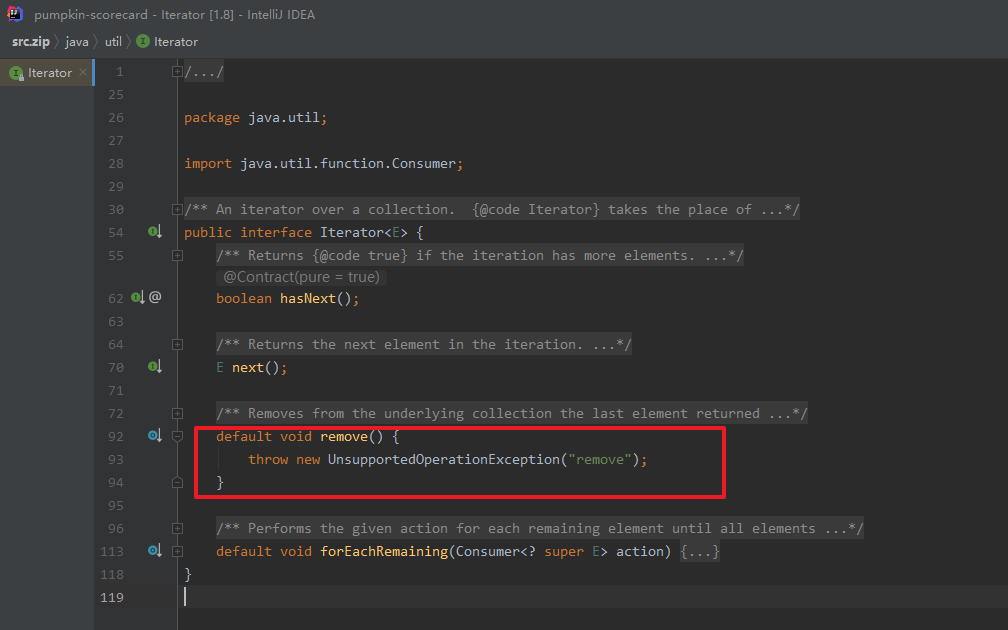Expand the folded license comment on line 1
This screenshot has height=630, width=1008.
tap(177, 72)
